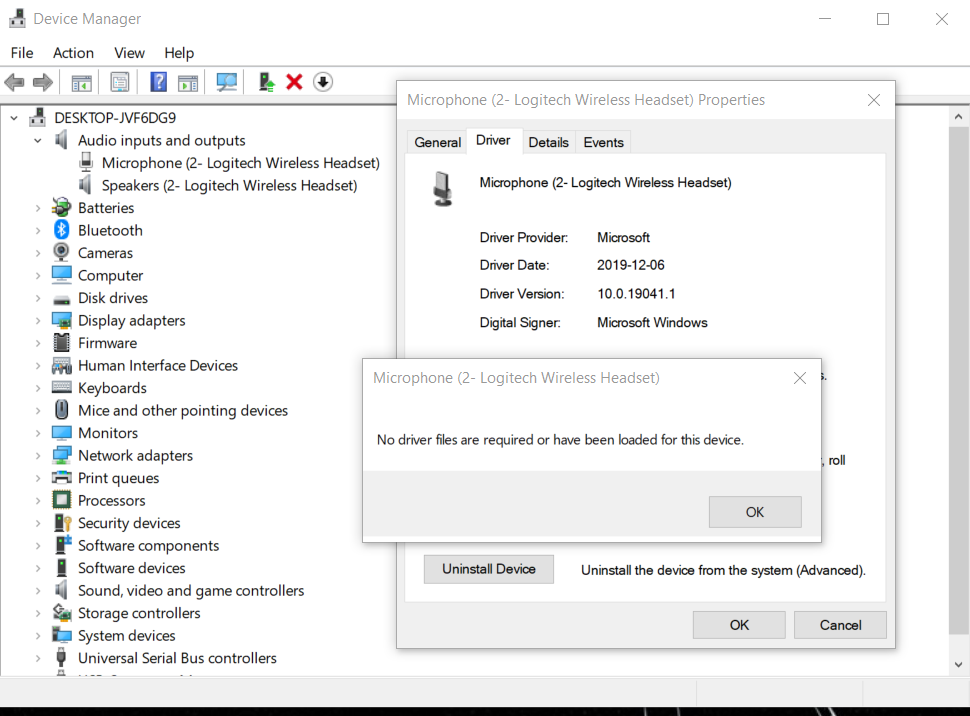Click the Batteries category icon
970x716 pixels.
[61, 207]
